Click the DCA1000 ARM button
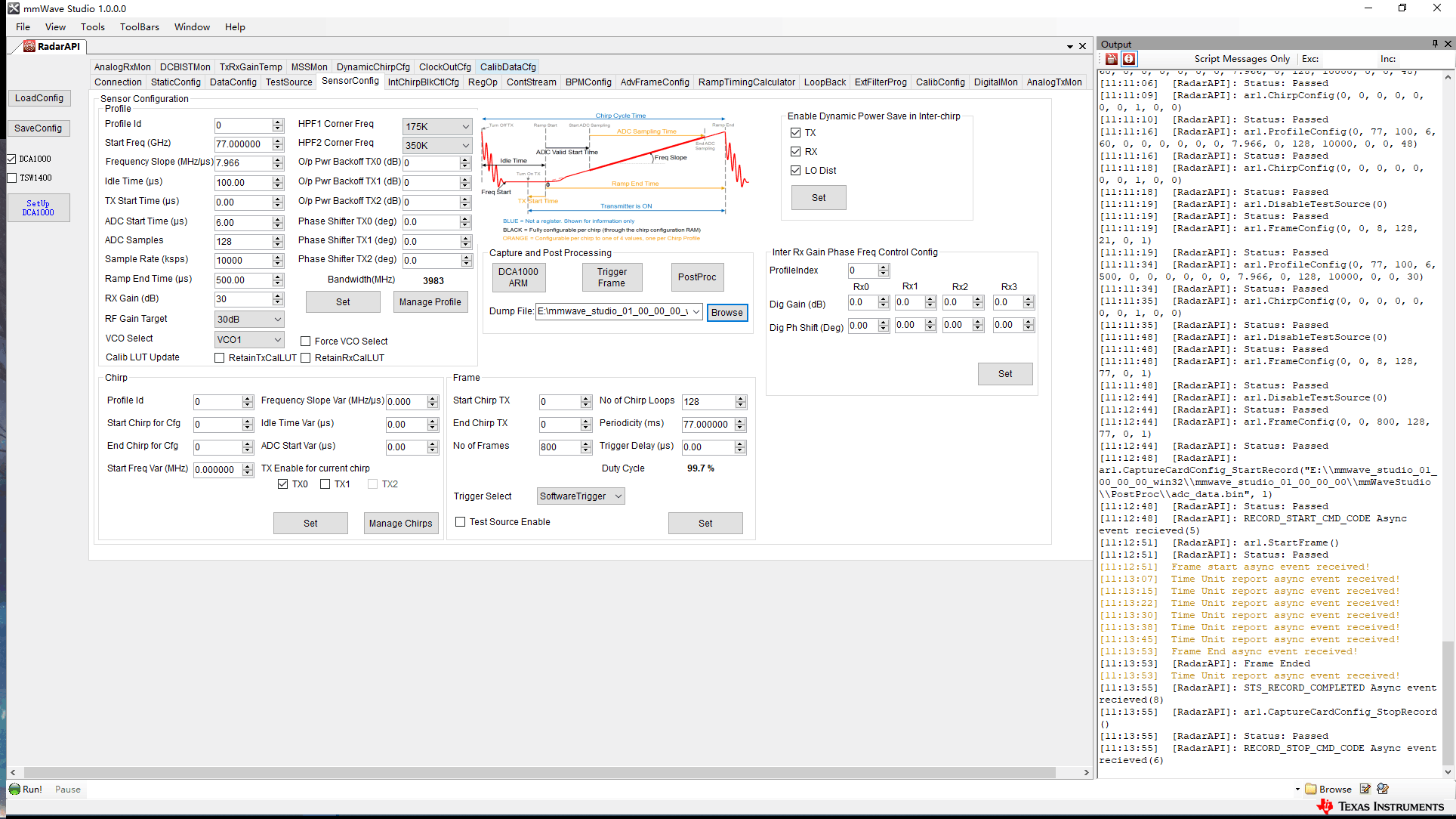Image resolution: width=1456 pixels, height=819 pixels. click(518, 277)
